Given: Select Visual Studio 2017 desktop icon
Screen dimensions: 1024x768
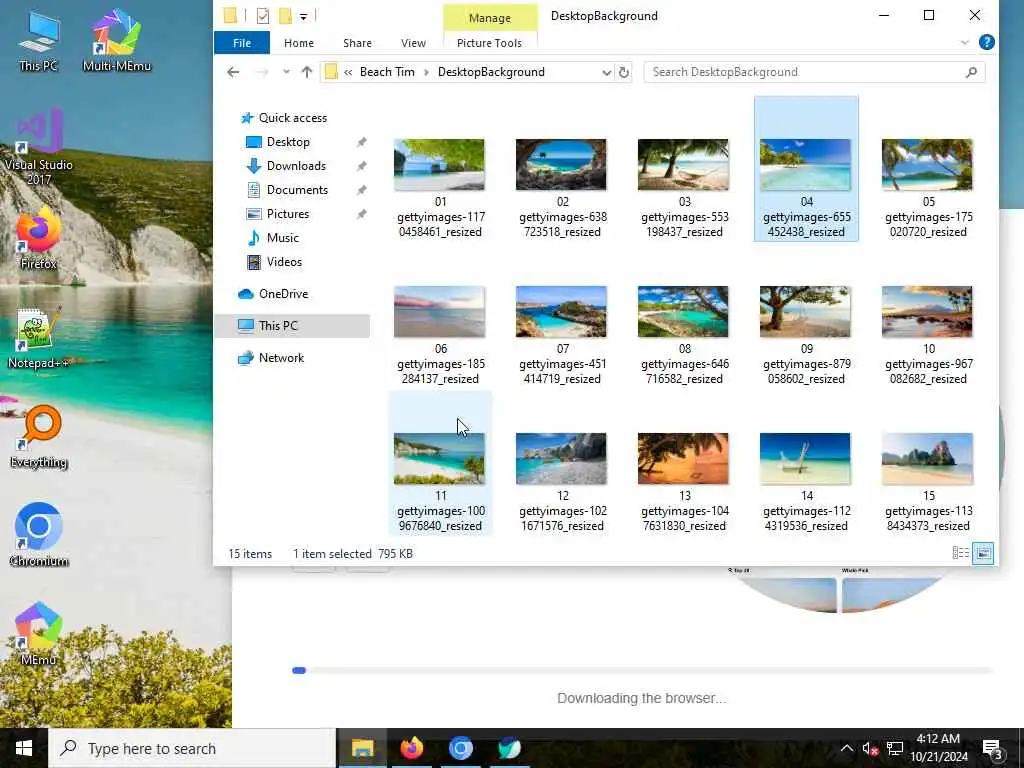Looking at the screenshot, I should pyautogui.click(x=39, y=145).
